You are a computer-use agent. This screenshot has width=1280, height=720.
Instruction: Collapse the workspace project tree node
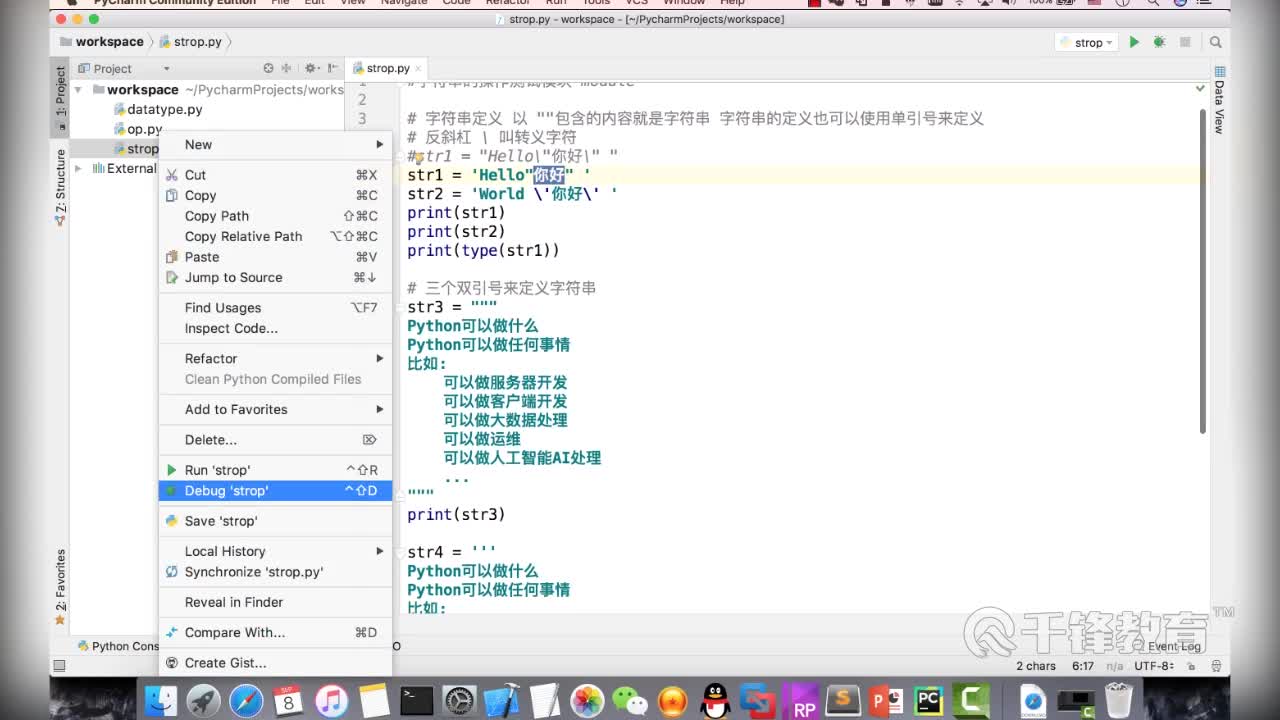point(76,89)
